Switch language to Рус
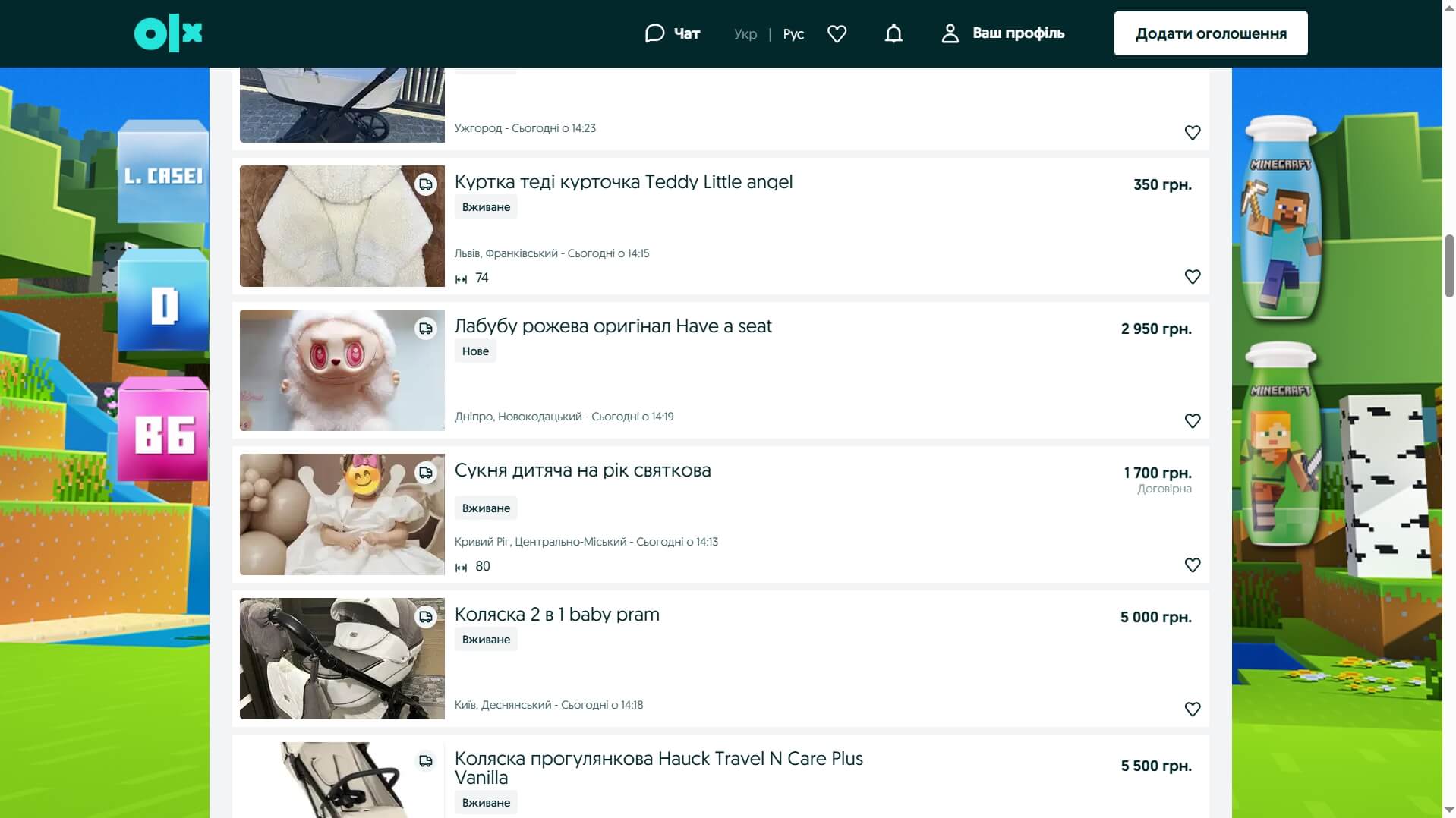1456x818 pixels. [x=793, y=34]
